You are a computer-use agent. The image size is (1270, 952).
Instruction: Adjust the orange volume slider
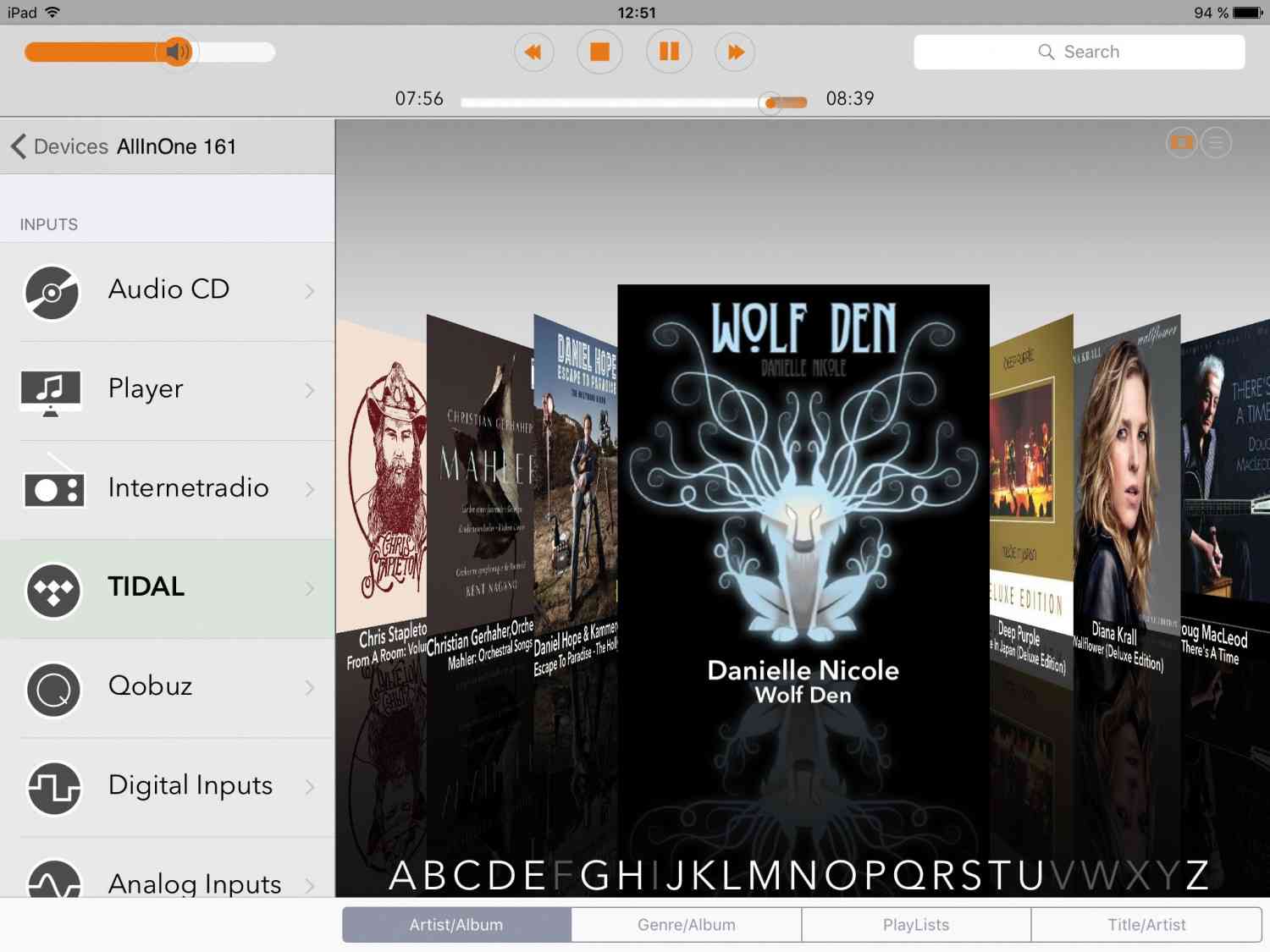pyautogui.click(x=150, y=52)
